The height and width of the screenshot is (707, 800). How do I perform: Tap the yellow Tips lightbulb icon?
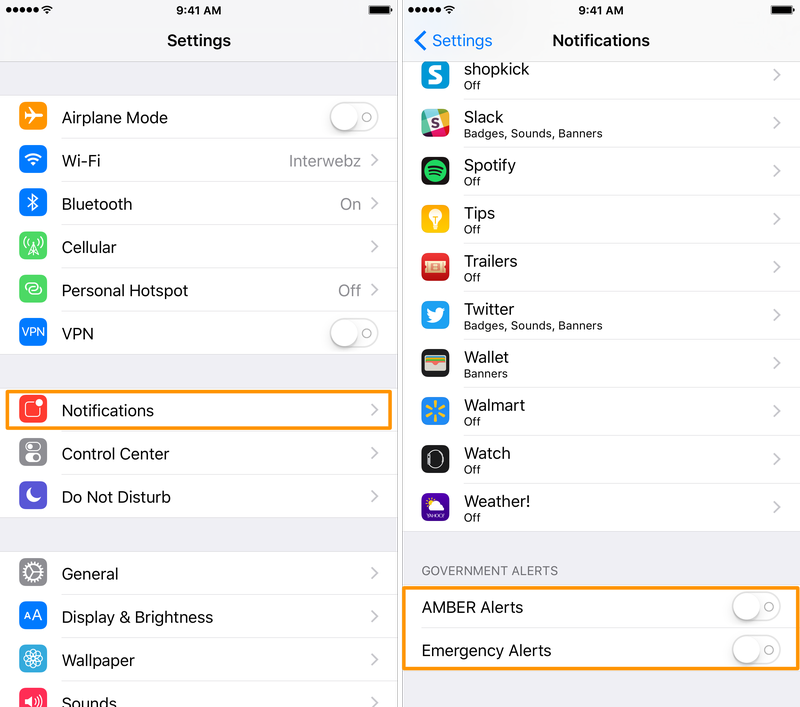click(435, 219)
